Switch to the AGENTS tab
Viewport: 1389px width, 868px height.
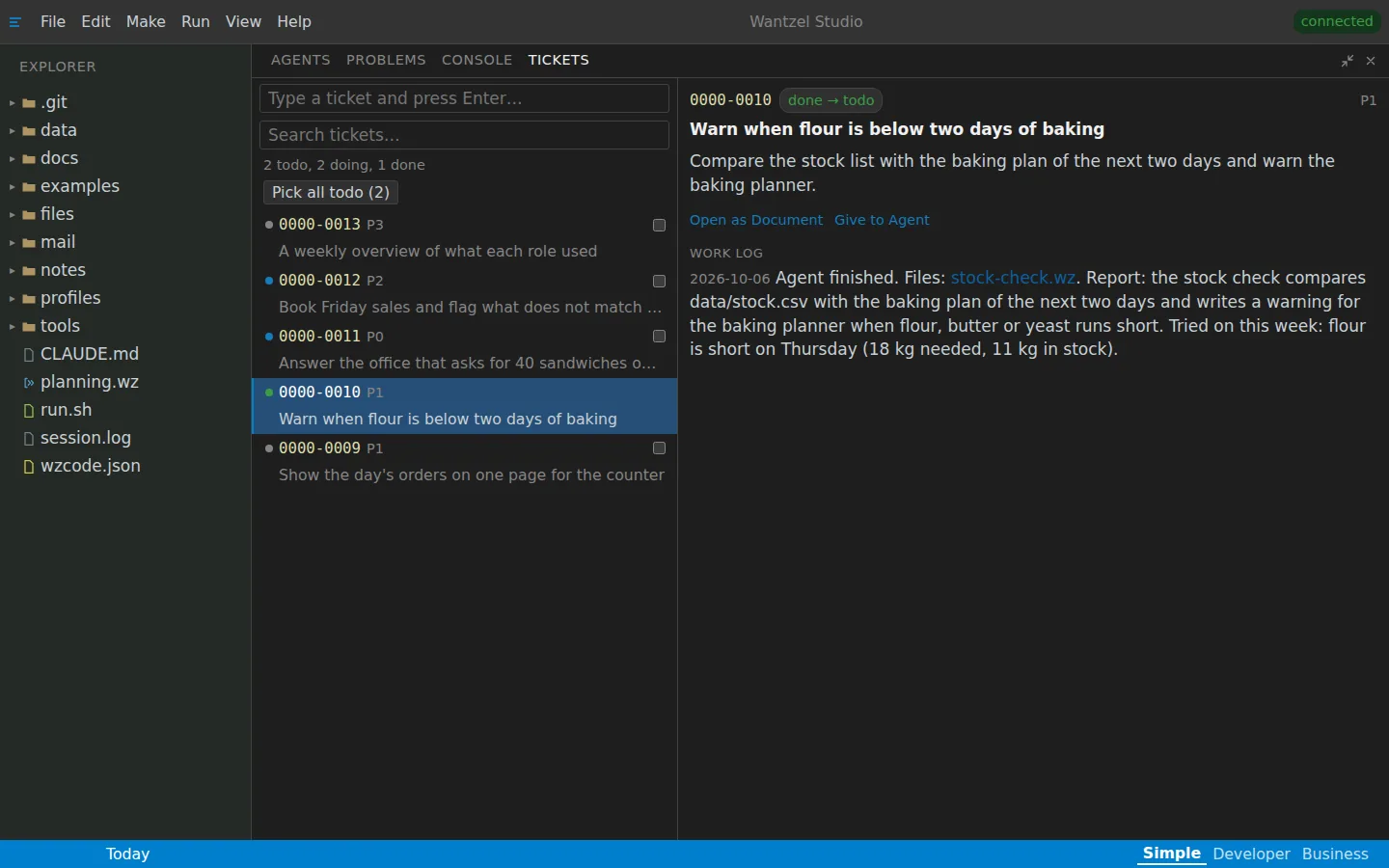[301, 60]
